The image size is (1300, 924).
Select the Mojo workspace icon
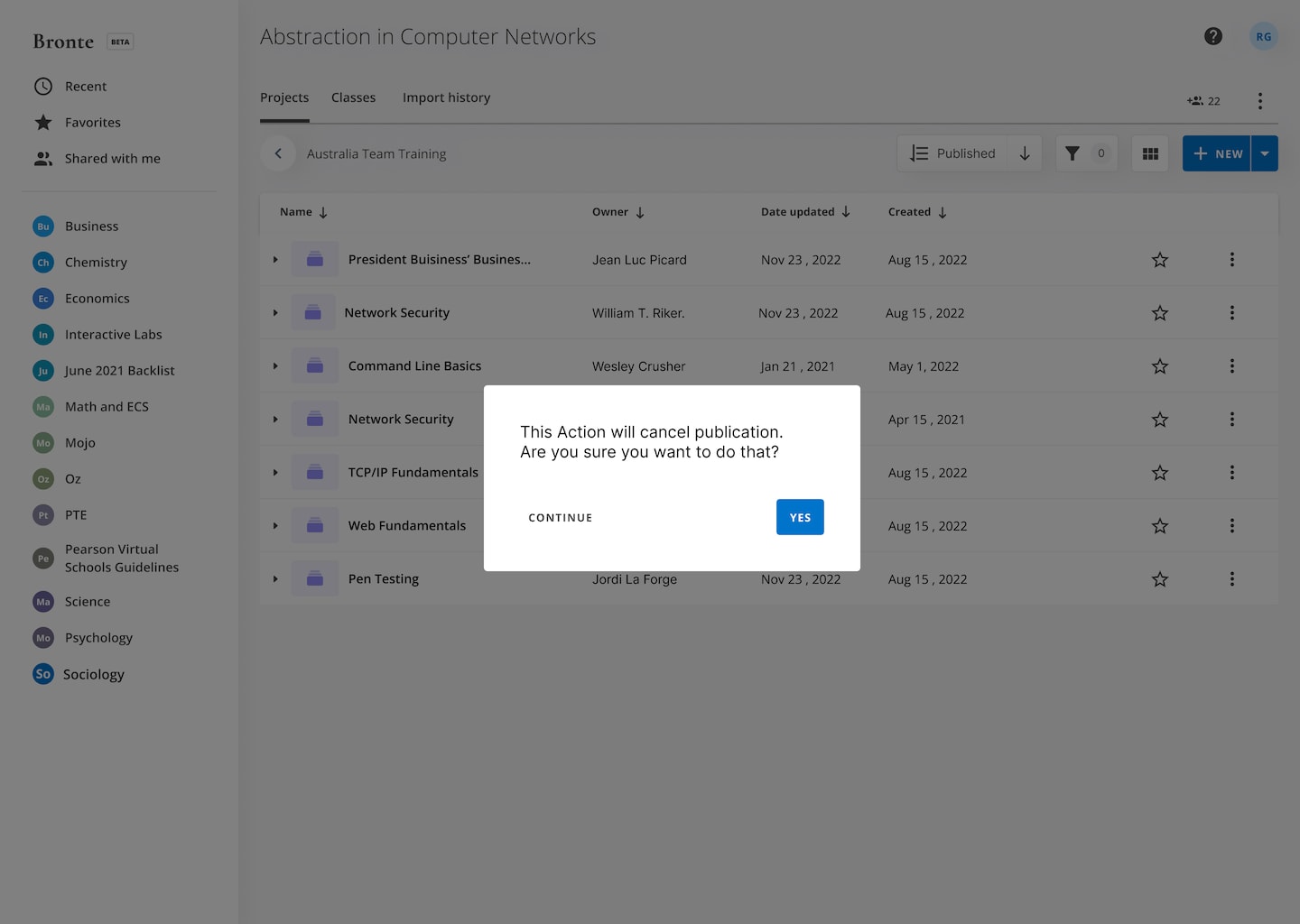click(x=43, y=443)
